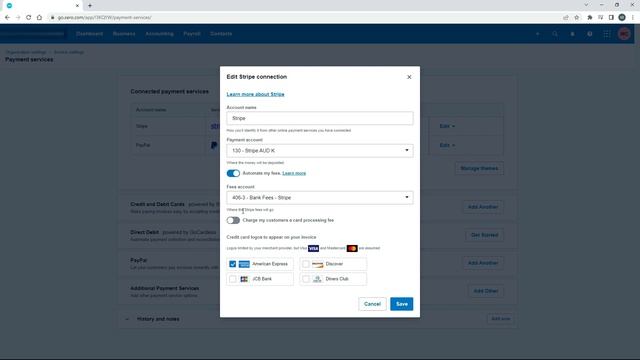Click Add Another for Credit and Debit Cards
The width and height of the screenshot is (640, 360).
pos(483,207)
